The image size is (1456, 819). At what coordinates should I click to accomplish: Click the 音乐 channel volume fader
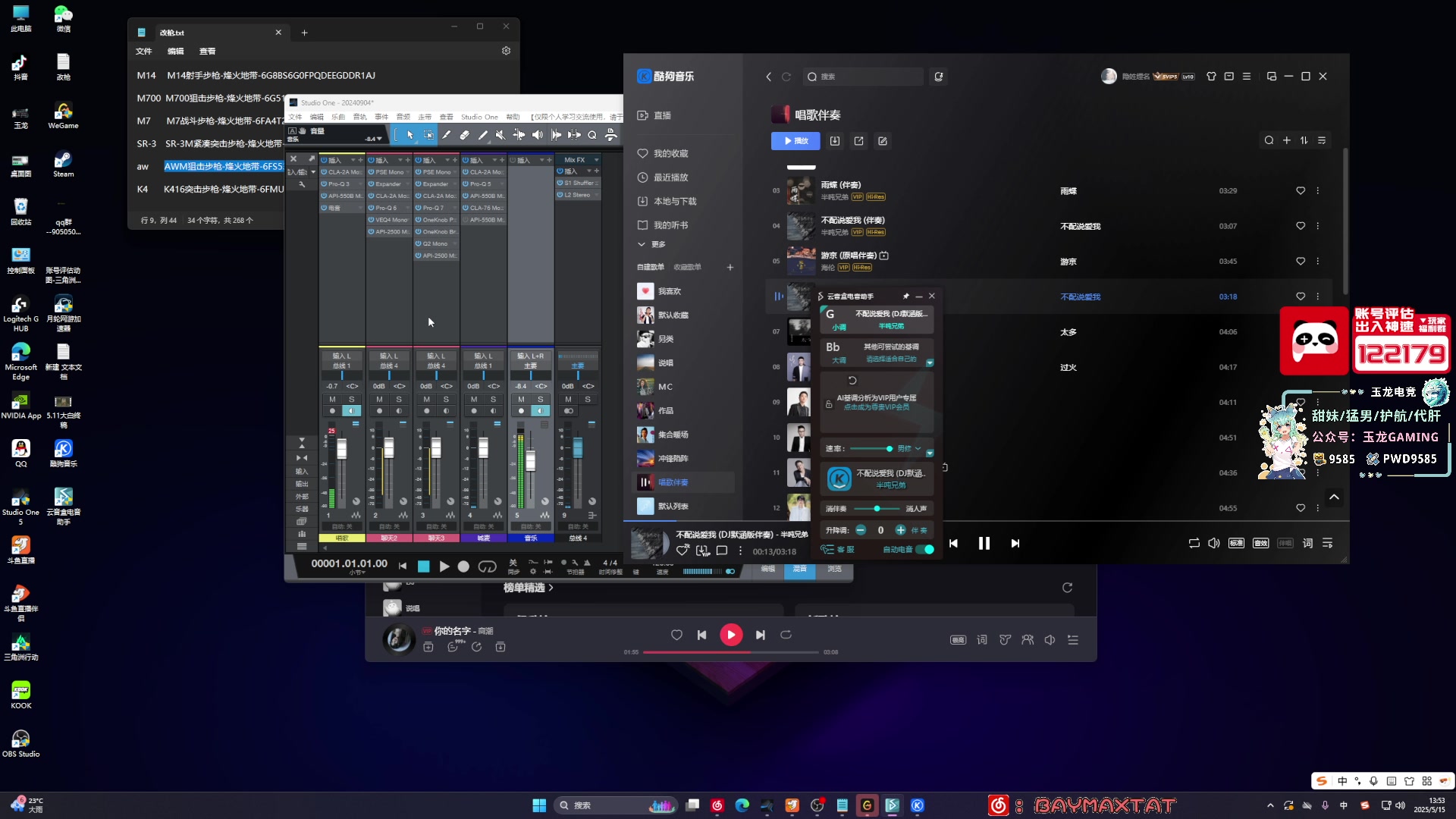(531, 460)
